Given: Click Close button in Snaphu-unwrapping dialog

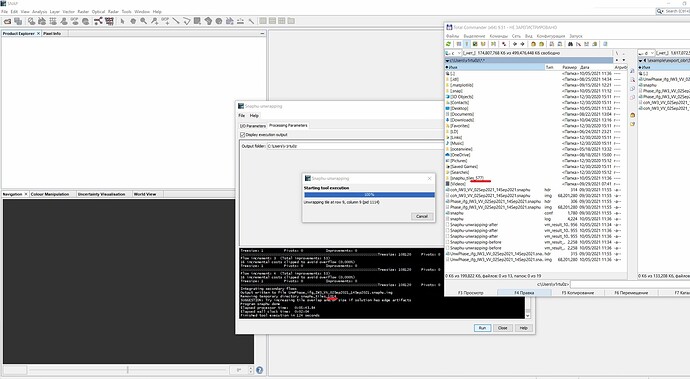Looking at the screenshot, I should pyautogui.click(x=503, y=328).
